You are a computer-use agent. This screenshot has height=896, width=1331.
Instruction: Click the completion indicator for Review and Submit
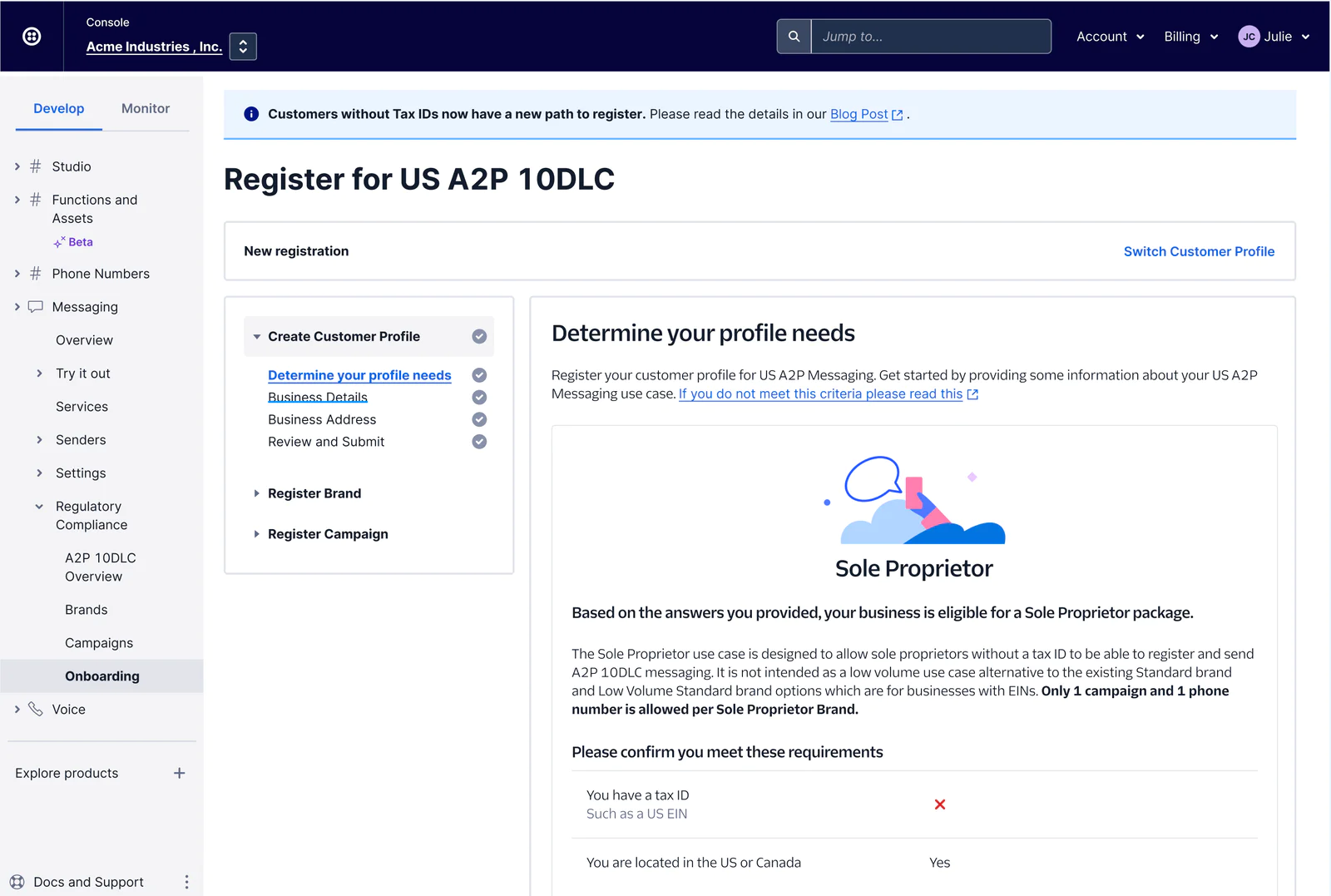[479, 442]
